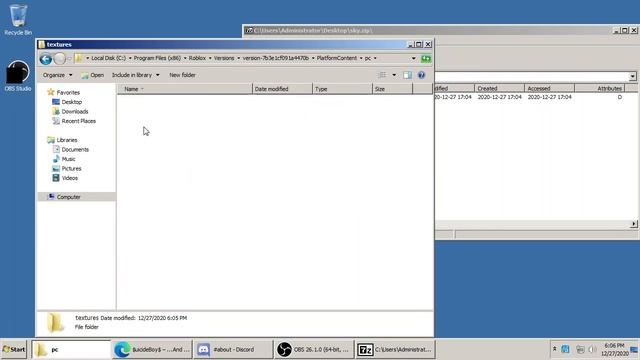640x360 pixels.
Task: Sort by the Size column header
Action: pos(393,89)
